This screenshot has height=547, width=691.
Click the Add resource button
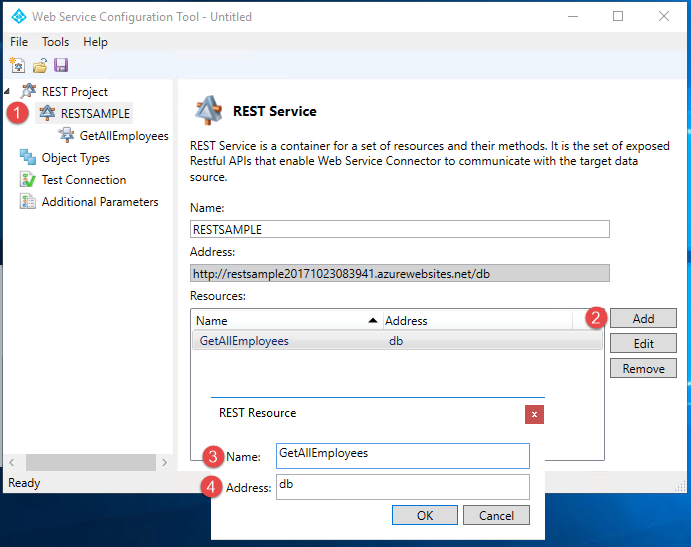(643, 318)
